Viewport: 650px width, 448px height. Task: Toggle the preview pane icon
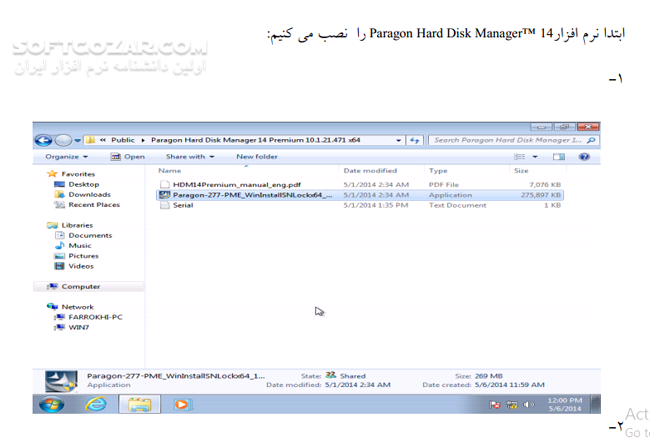click(559, 157)
